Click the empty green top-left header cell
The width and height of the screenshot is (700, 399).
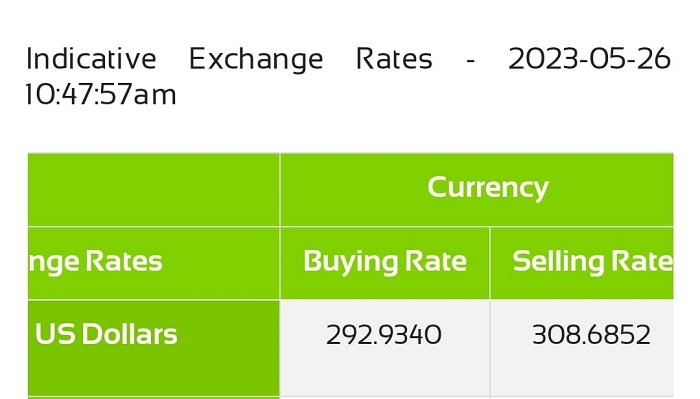(154, 189)
